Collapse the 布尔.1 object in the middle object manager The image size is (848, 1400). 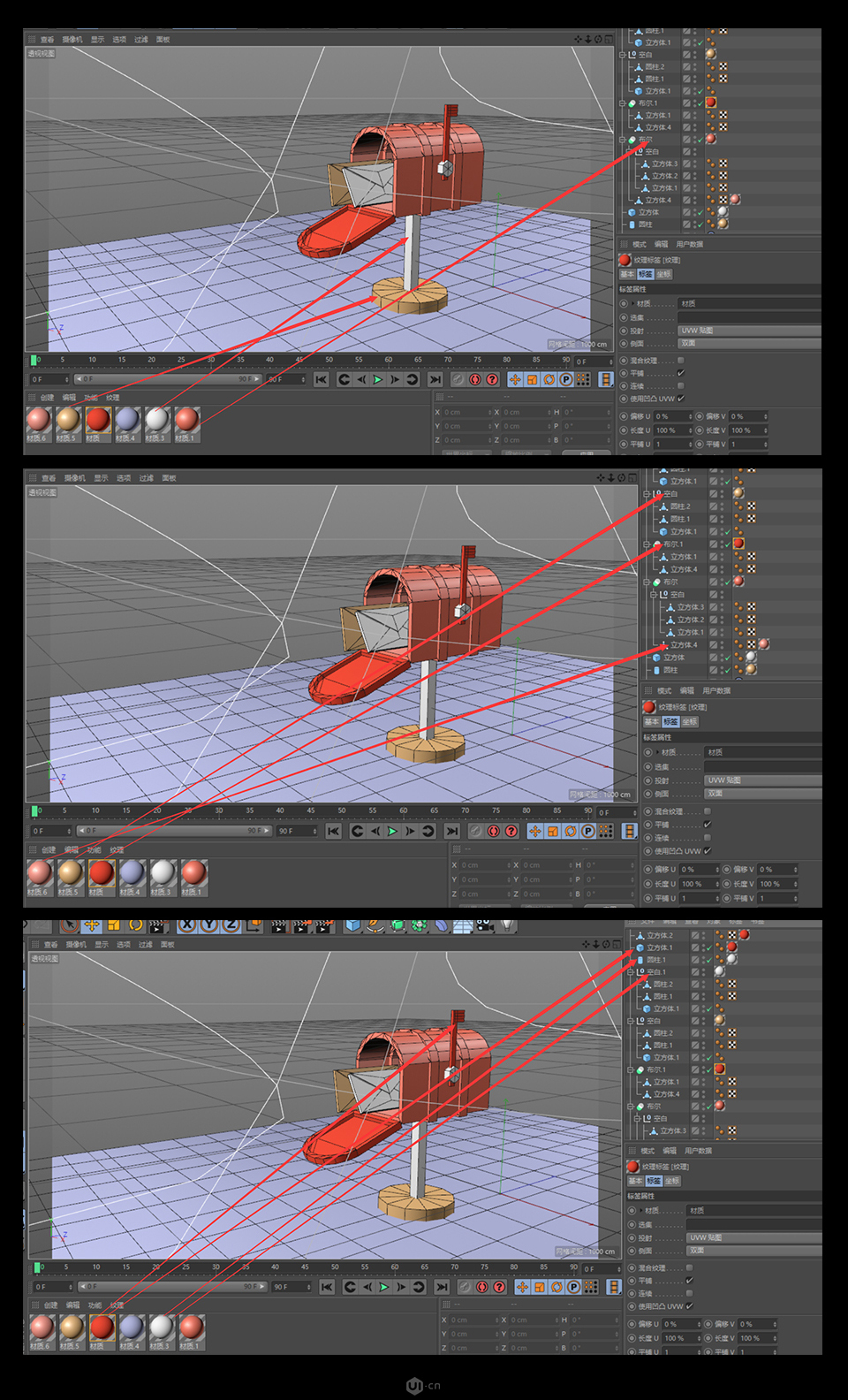coord(647,544)
